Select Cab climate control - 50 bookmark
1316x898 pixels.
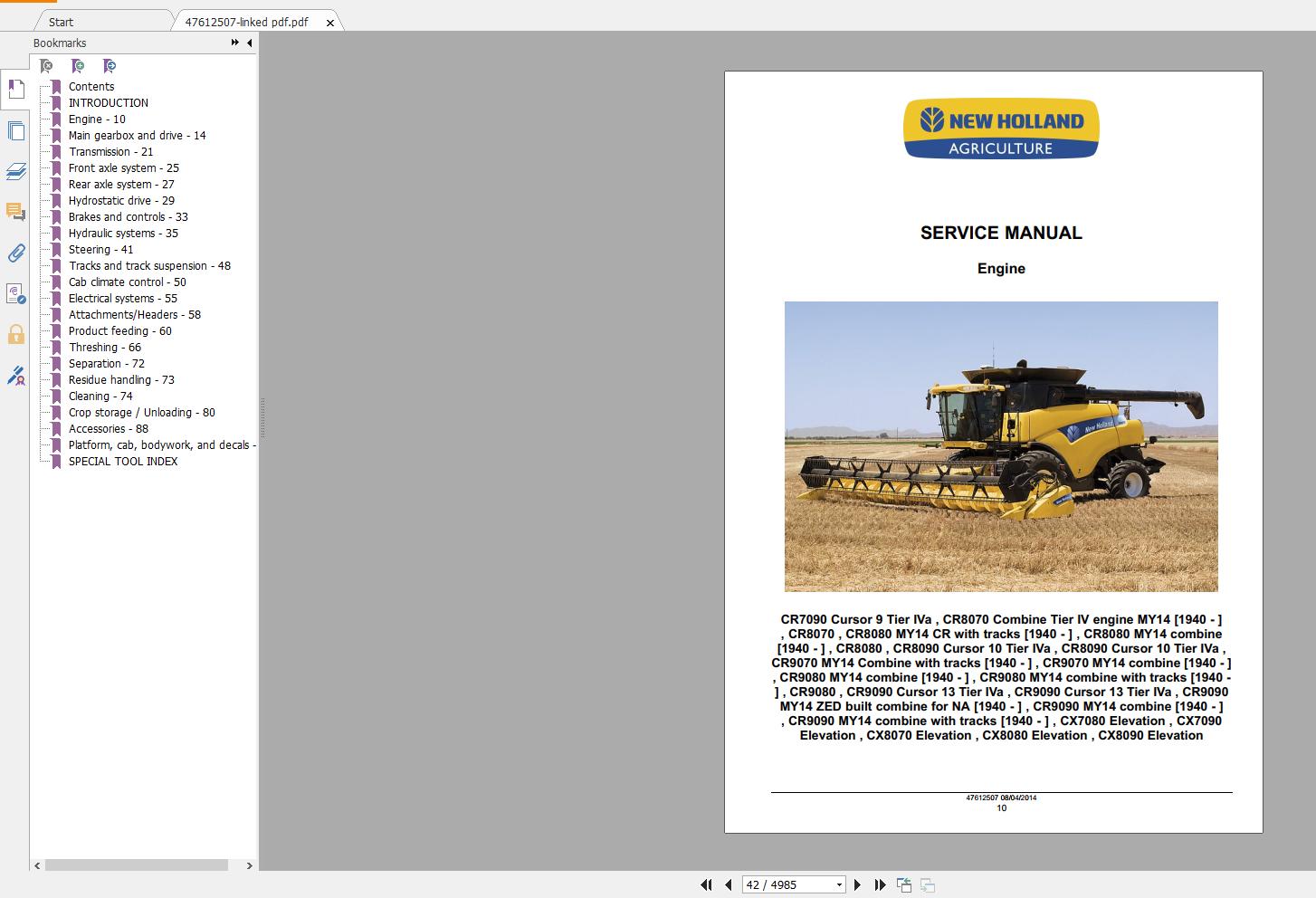click(x=127, y=282)
